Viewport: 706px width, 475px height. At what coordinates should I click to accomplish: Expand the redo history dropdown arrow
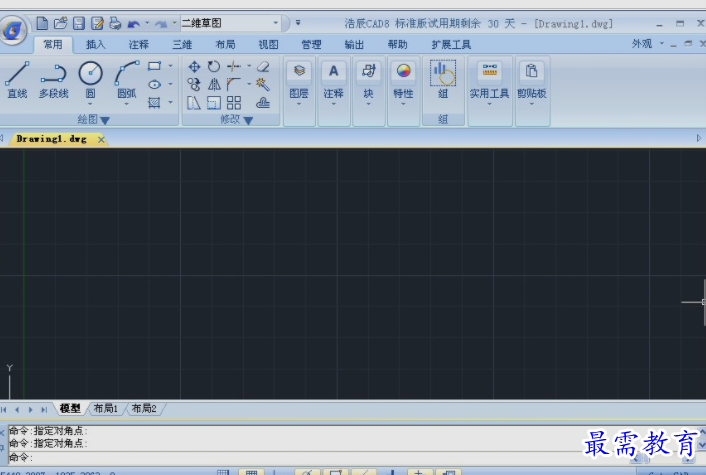click(x=175, y=23)
